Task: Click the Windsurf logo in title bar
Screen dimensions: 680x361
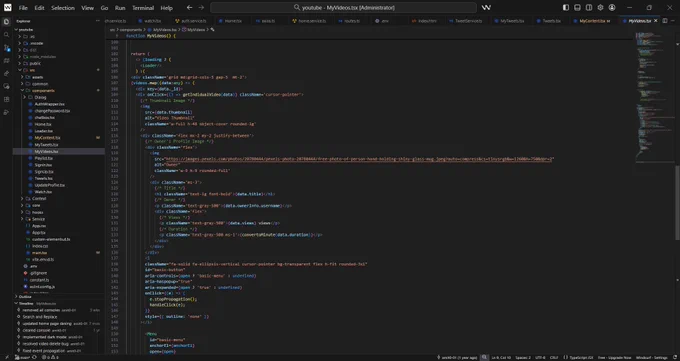Action: coord(7,7)
